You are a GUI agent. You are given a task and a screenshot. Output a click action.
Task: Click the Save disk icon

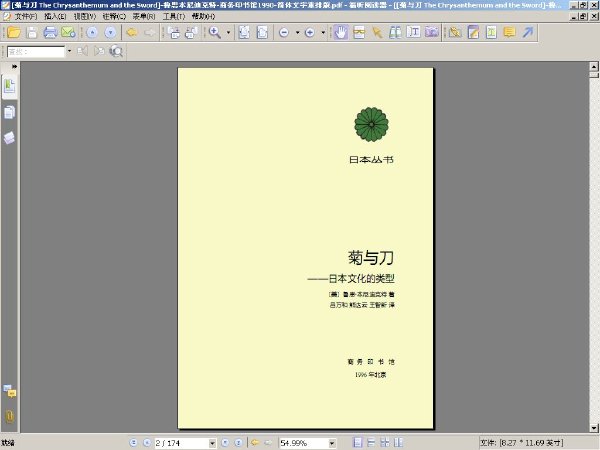pyautogui.click(x=32, y=33)
